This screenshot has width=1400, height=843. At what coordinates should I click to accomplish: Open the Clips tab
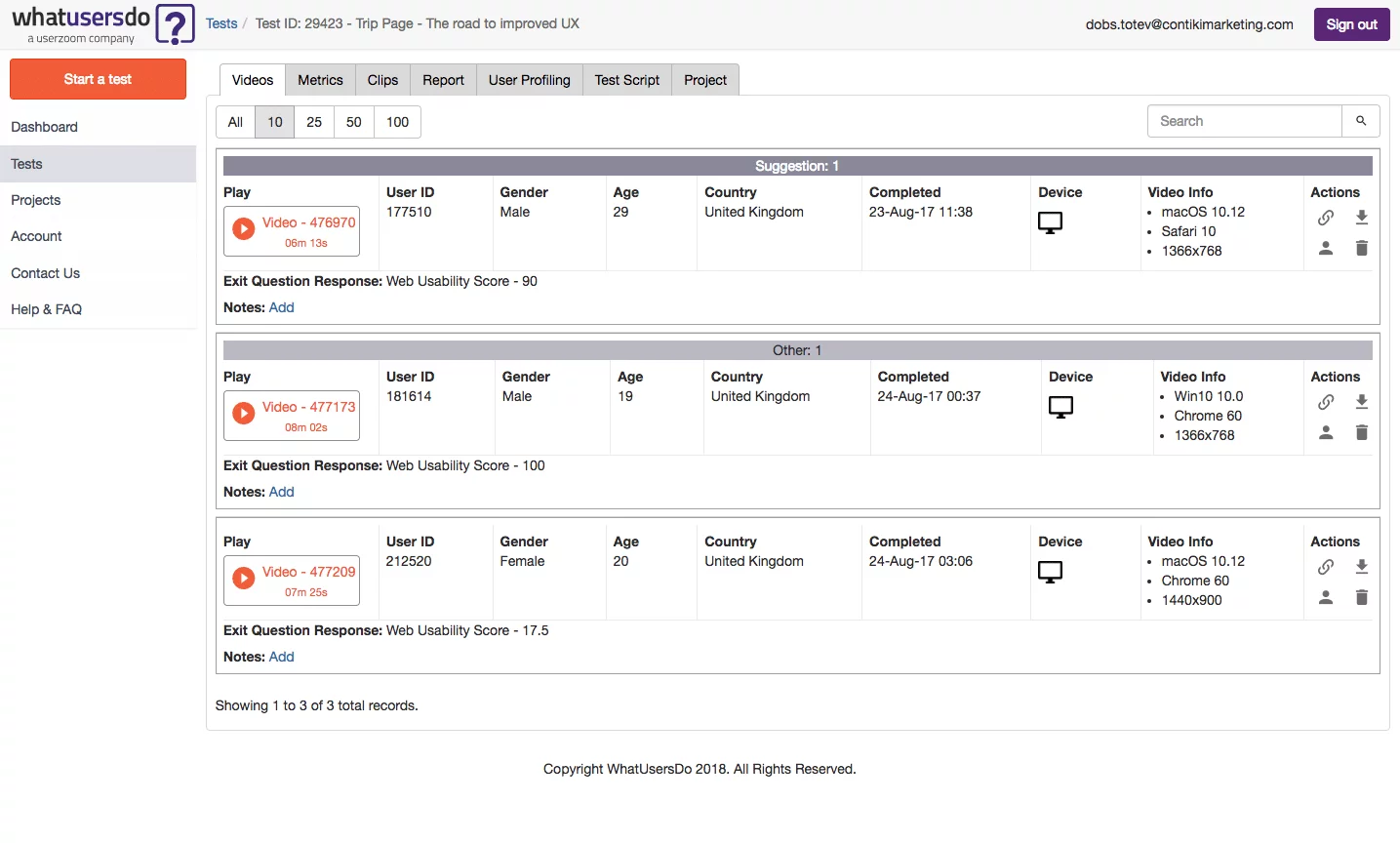click(382, 80)
